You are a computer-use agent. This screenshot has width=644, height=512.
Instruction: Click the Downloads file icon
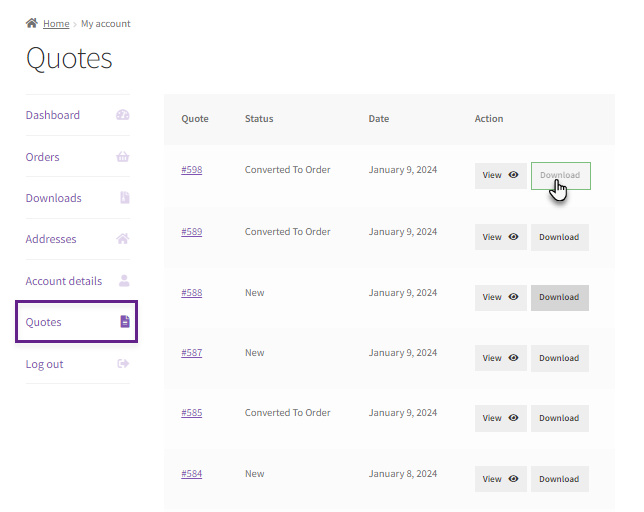(x=124, y=197)
